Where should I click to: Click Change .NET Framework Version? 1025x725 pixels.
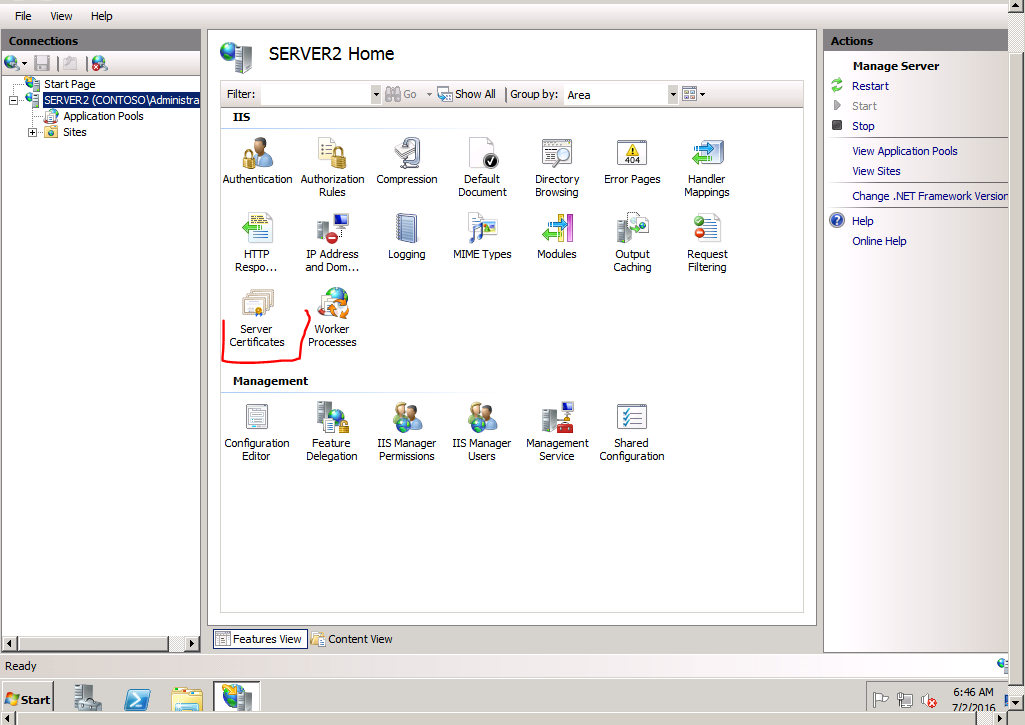point(929,196)
